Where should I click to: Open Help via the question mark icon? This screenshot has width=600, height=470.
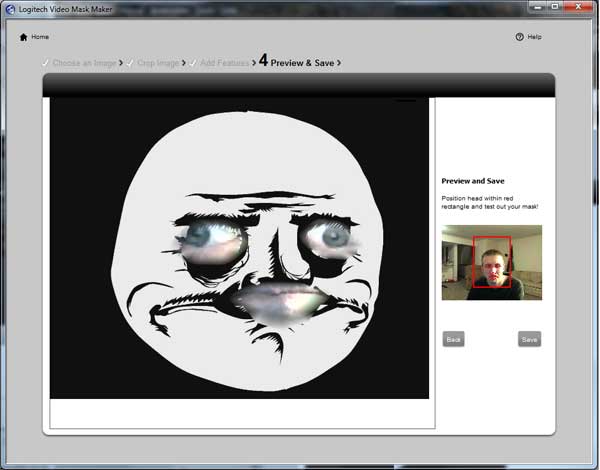519,37
